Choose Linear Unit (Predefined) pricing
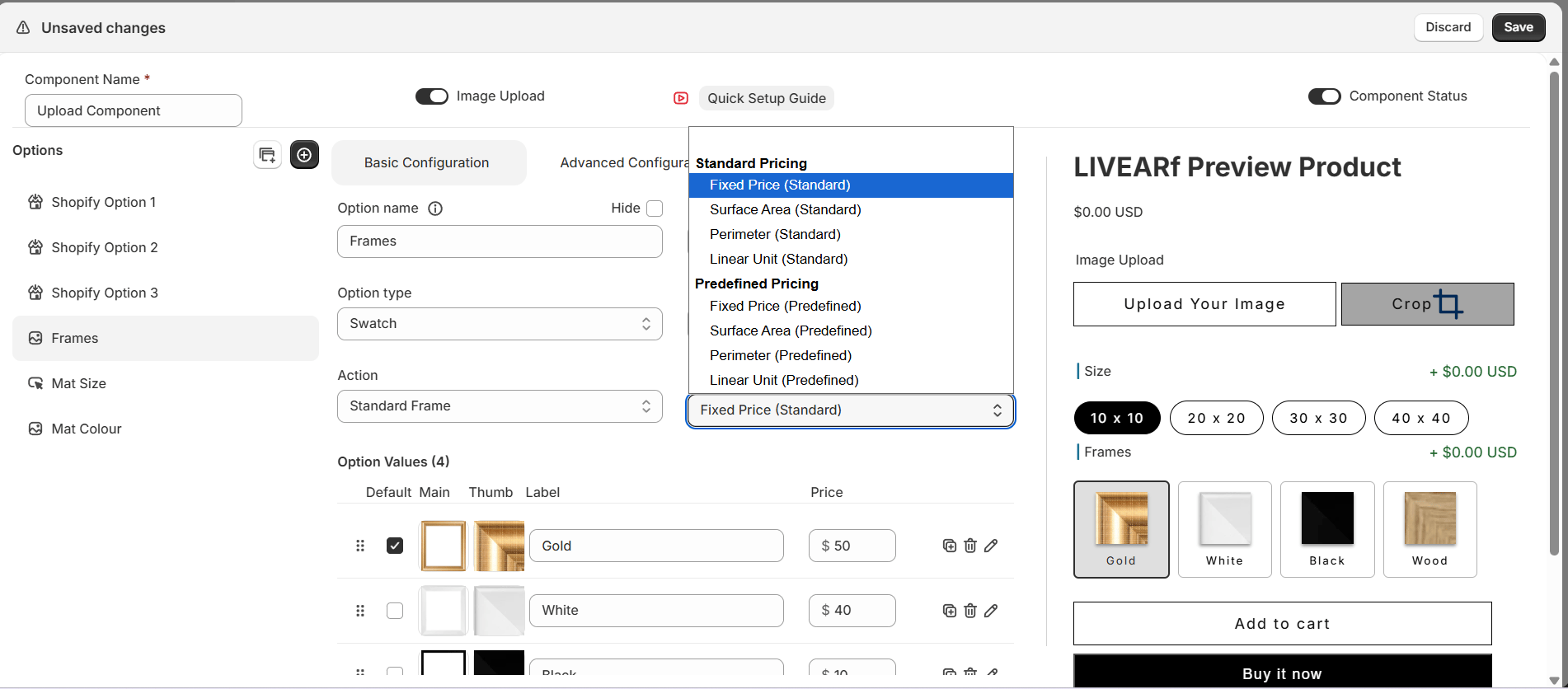Image resolution: width=1568 pixels, height=689 pixels. point(851,380)
